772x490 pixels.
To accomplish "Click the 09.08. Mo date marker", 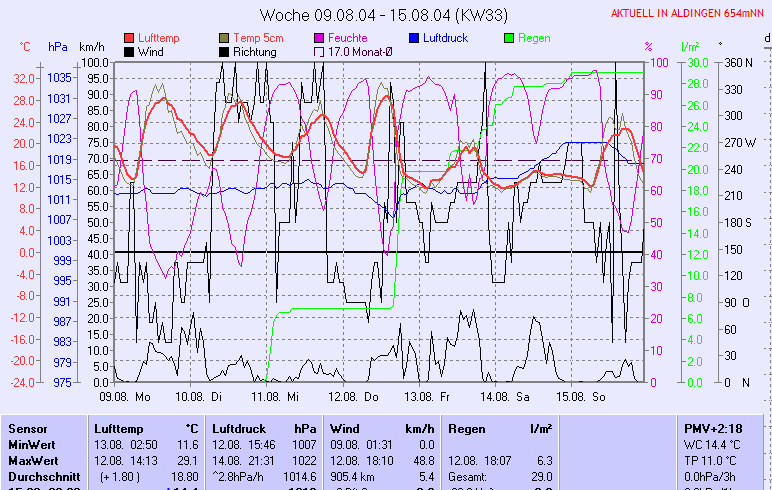I will tap(124, 396).
